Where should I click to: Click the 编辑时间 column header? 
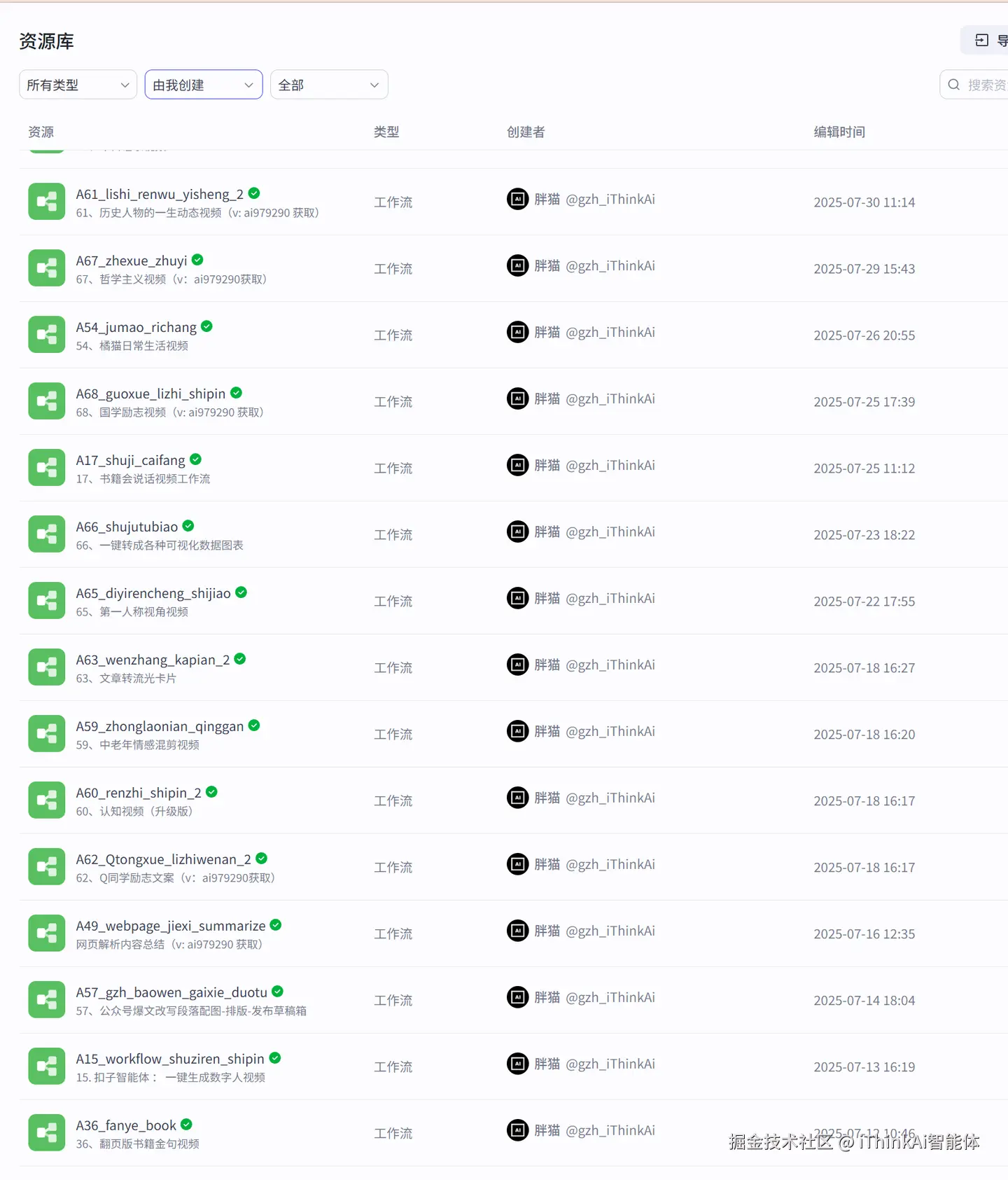(839, 132)
